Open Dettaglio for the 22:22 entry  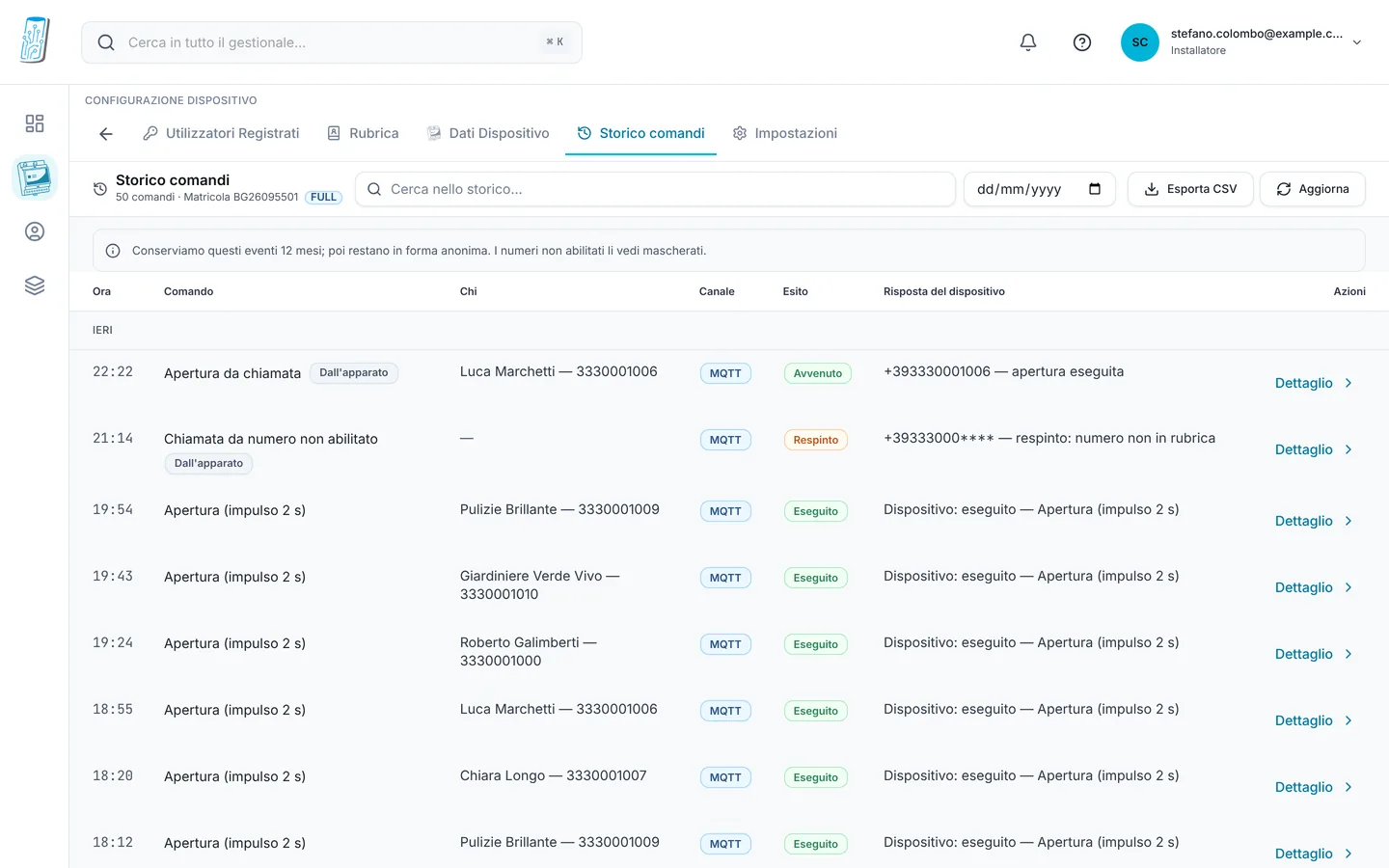pos(1314,383)
